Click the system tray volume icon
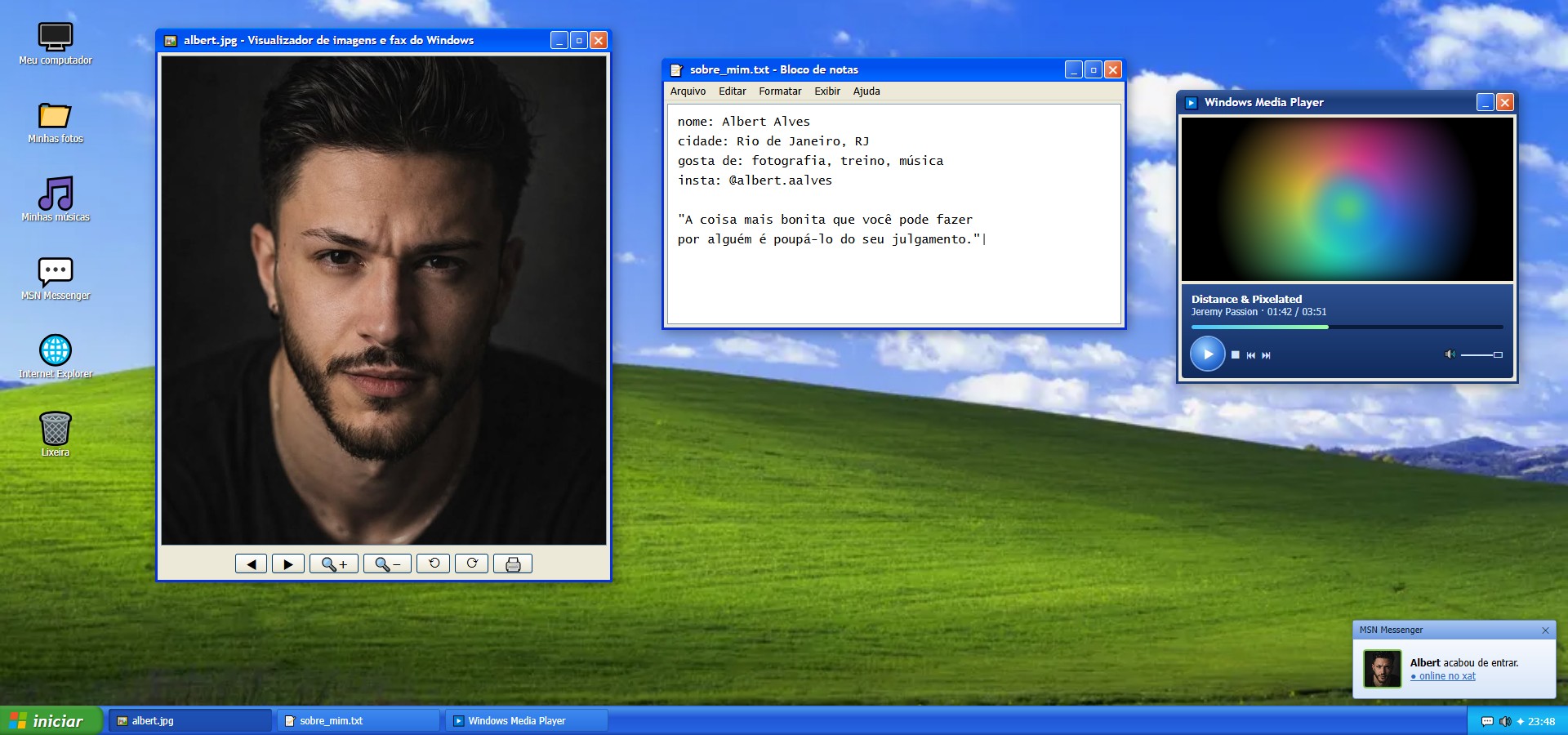This screenshot has width=1568, height=735. click(x=1505, y=721)
